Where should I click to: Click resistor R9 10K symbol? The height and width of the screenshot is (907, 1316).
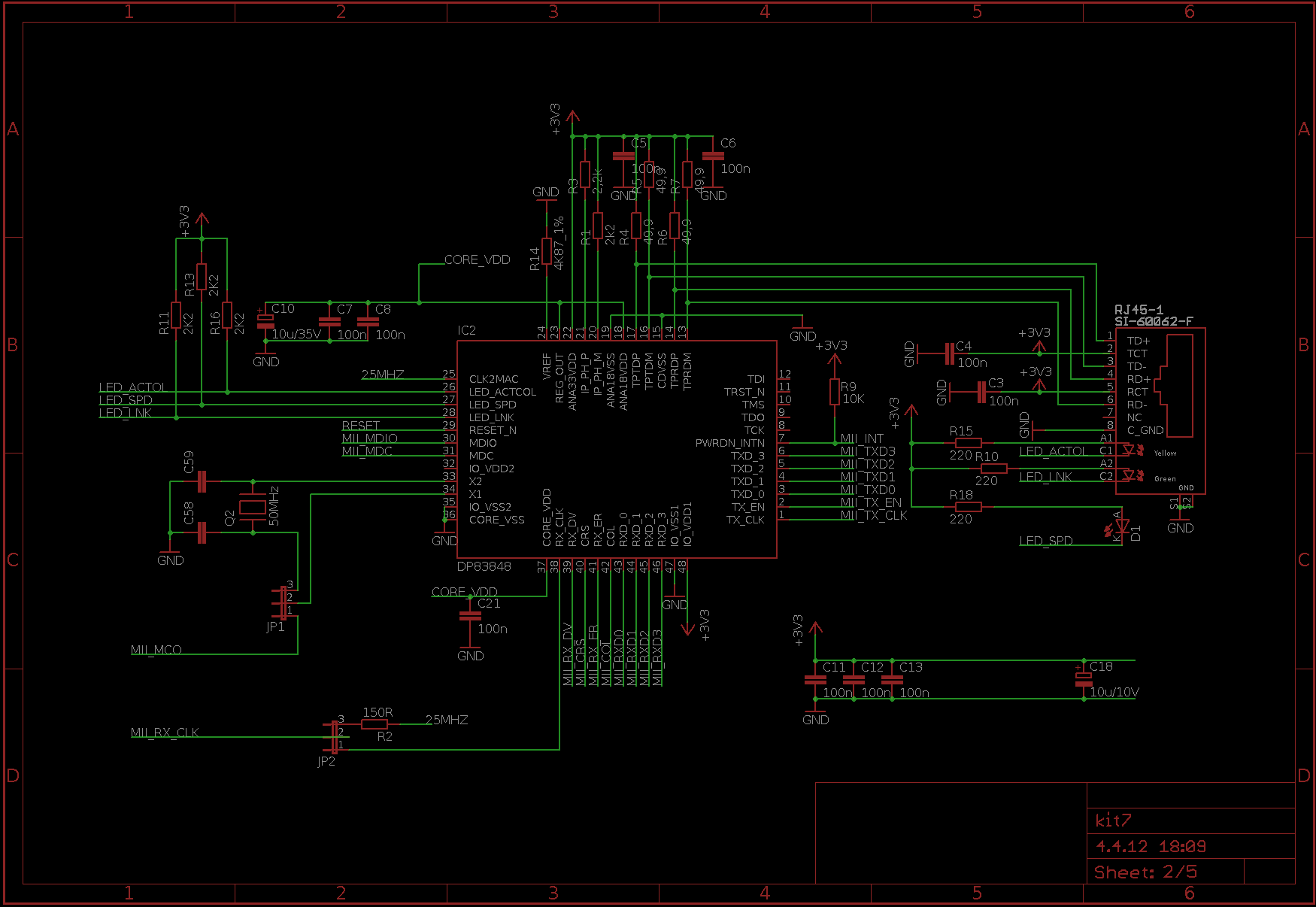coord(834,392)
